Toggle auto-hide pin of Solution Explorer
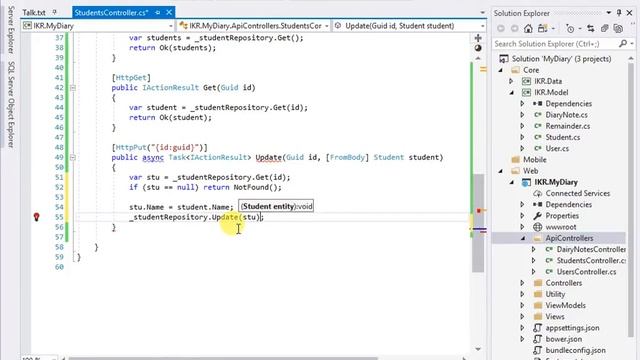The image size is (640, 360). [619, 13]
